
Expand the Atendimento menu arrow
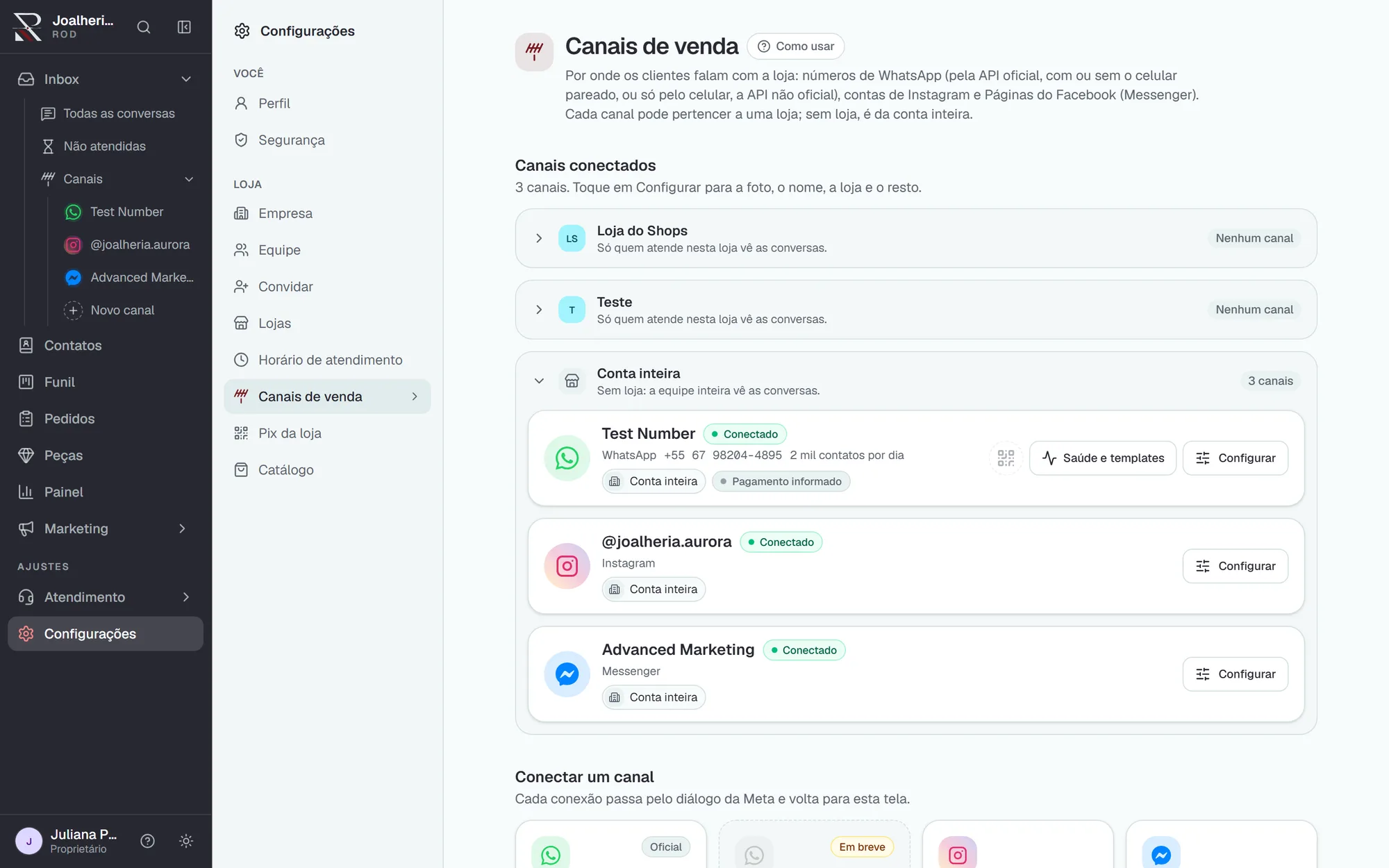pos(186,597)
